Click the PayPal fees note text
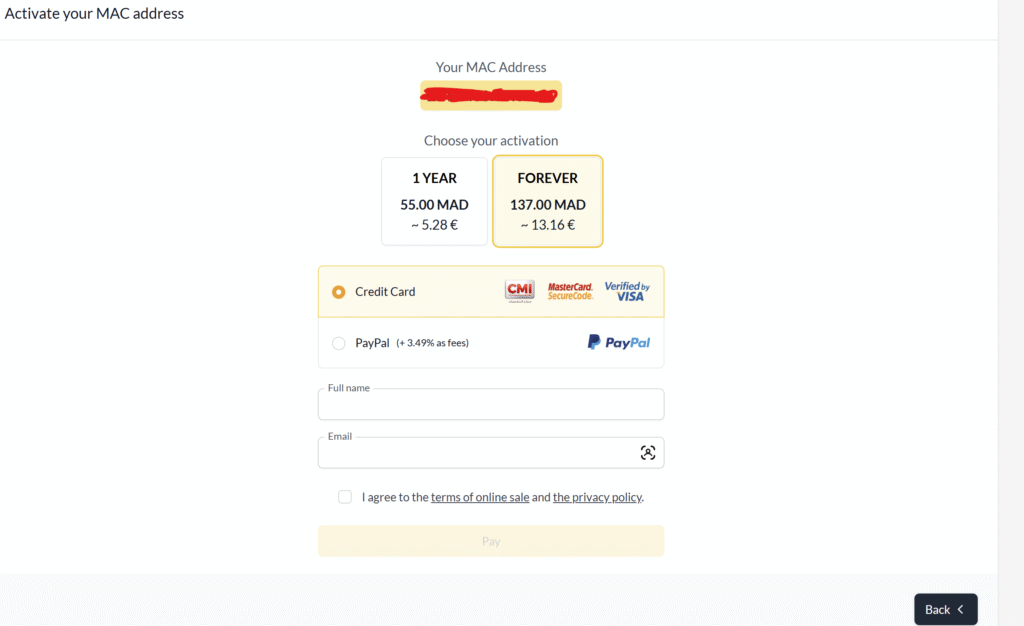 tap(432, 343)
